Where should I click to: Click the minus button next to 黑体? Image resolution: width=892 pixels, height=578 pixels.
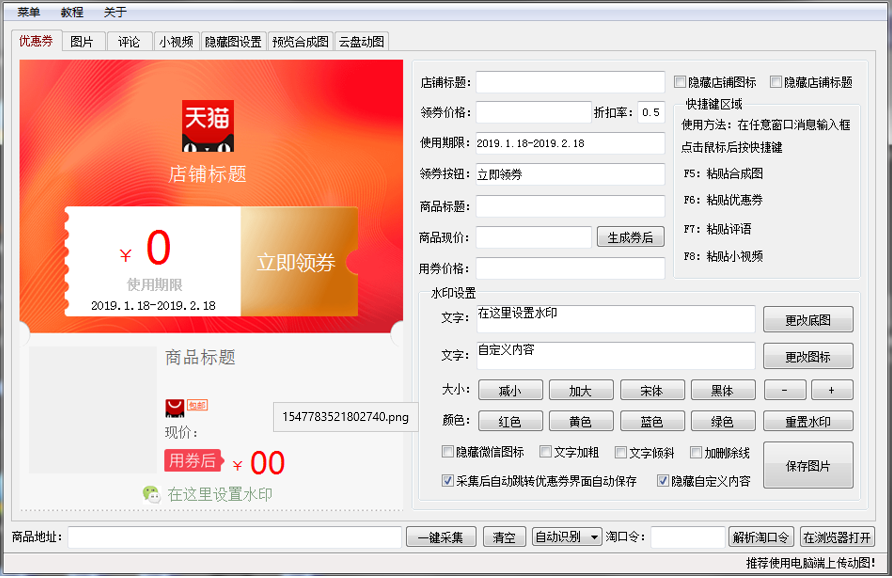785,390
